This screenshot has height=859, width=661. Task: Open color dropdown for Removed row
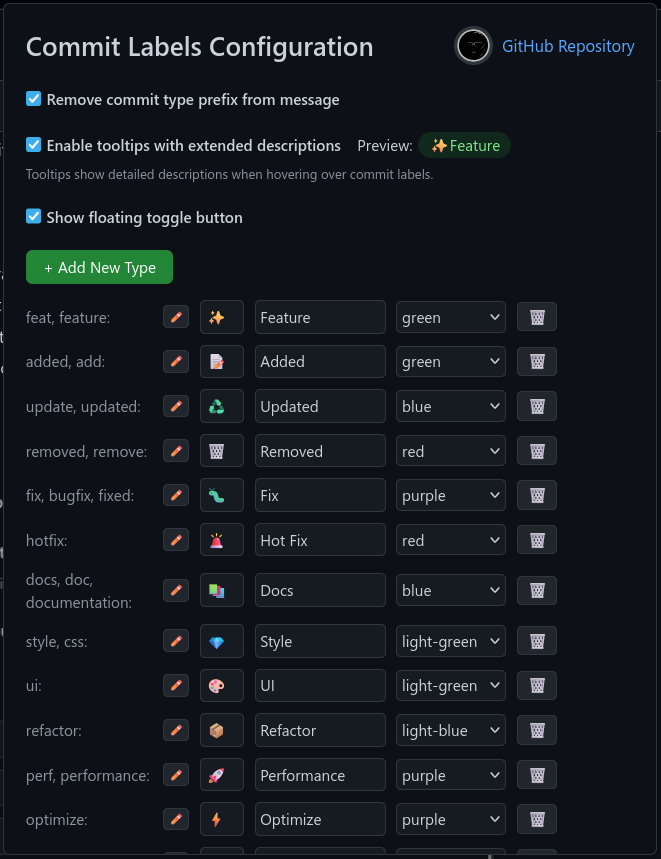click(451, 451)
